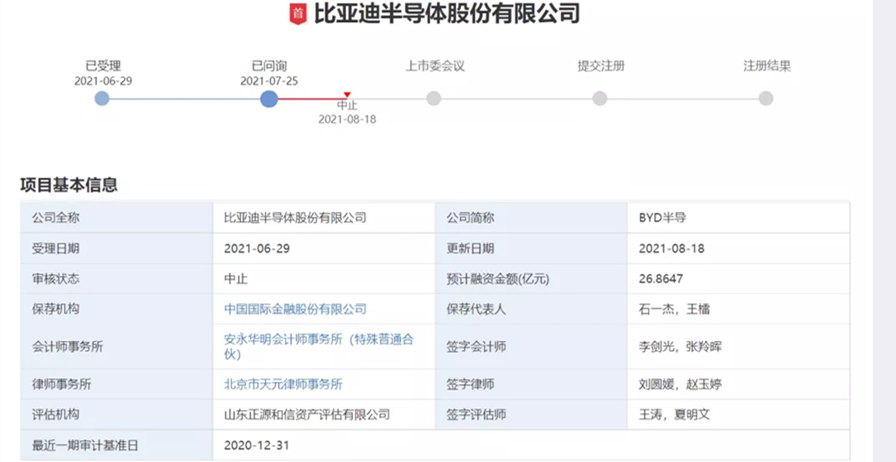The width and height of the screenshot is (896, 462).
Task: Click the value 刘圆媛，赵玉婷
Action: coord(681,384)
